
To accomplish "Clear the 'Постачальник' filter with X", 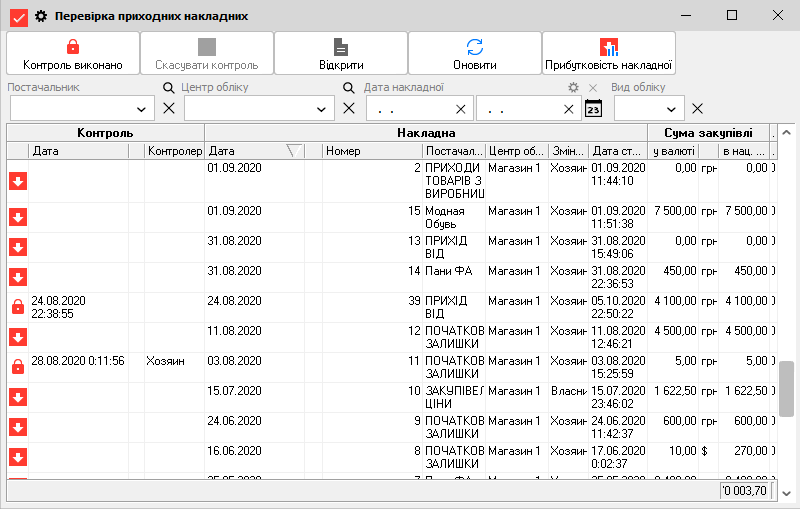I will [x=169, y=109].
